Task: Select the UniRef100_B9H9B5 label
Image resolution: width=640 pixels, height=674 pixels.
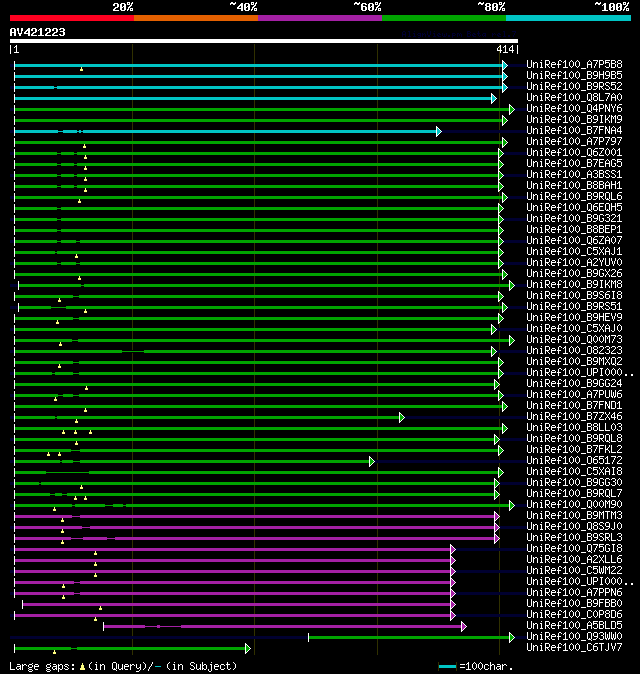Action: coord(574,76)
